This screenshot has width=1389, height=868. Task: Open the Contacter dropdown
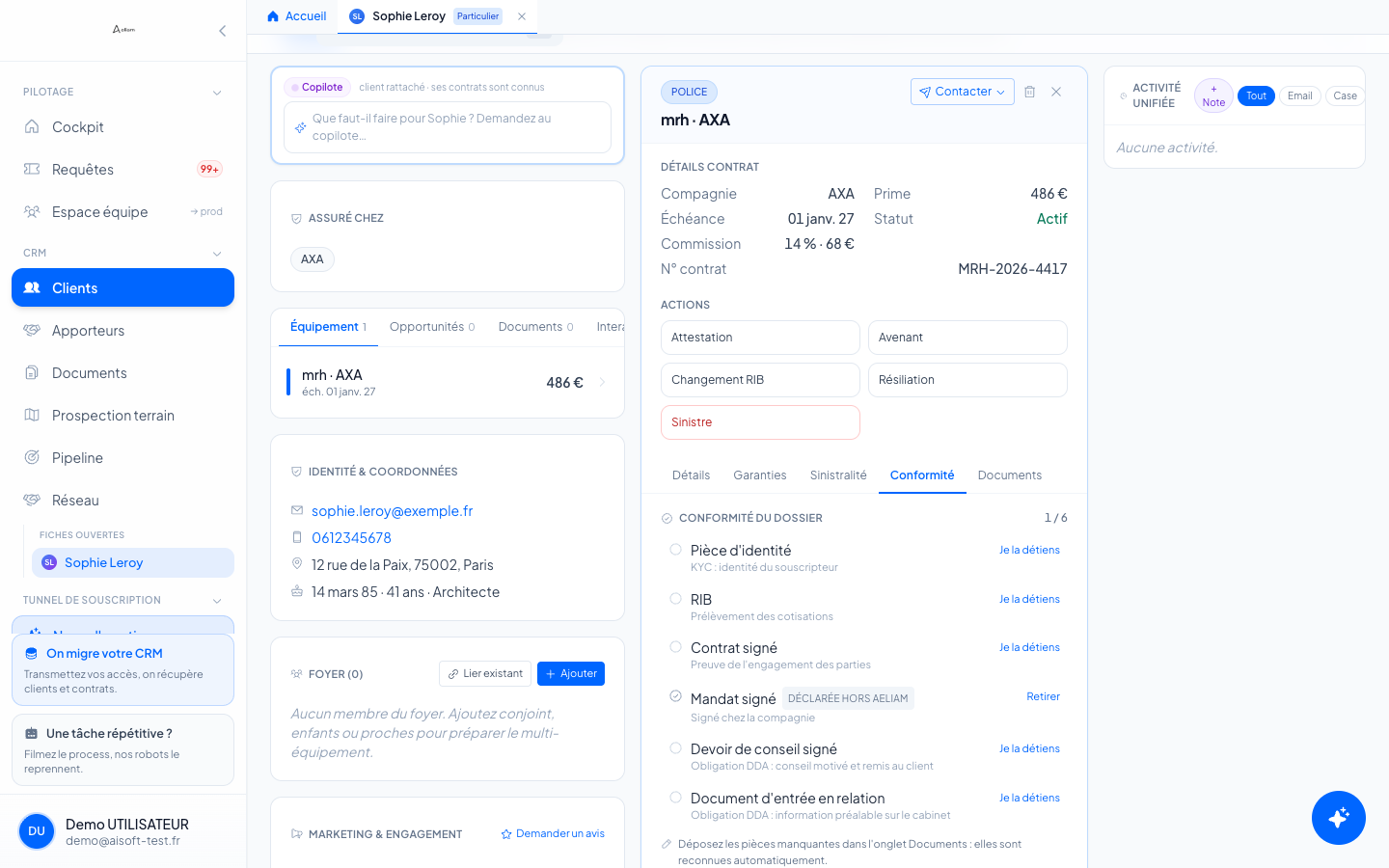click(962, 92)
